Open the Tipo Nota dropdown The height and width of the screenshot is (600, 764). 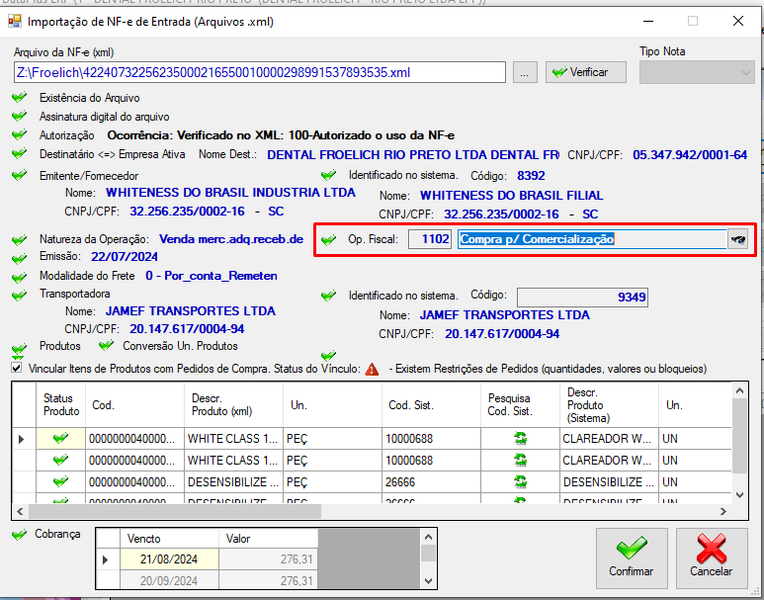click(697, 73)
